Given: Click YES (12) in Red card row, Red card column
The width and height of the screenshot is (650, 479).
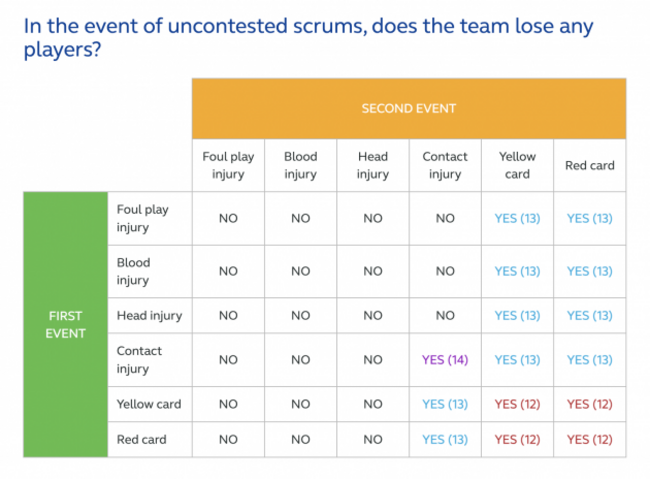Looking at the screenshot, I should [x=589, y=440].
